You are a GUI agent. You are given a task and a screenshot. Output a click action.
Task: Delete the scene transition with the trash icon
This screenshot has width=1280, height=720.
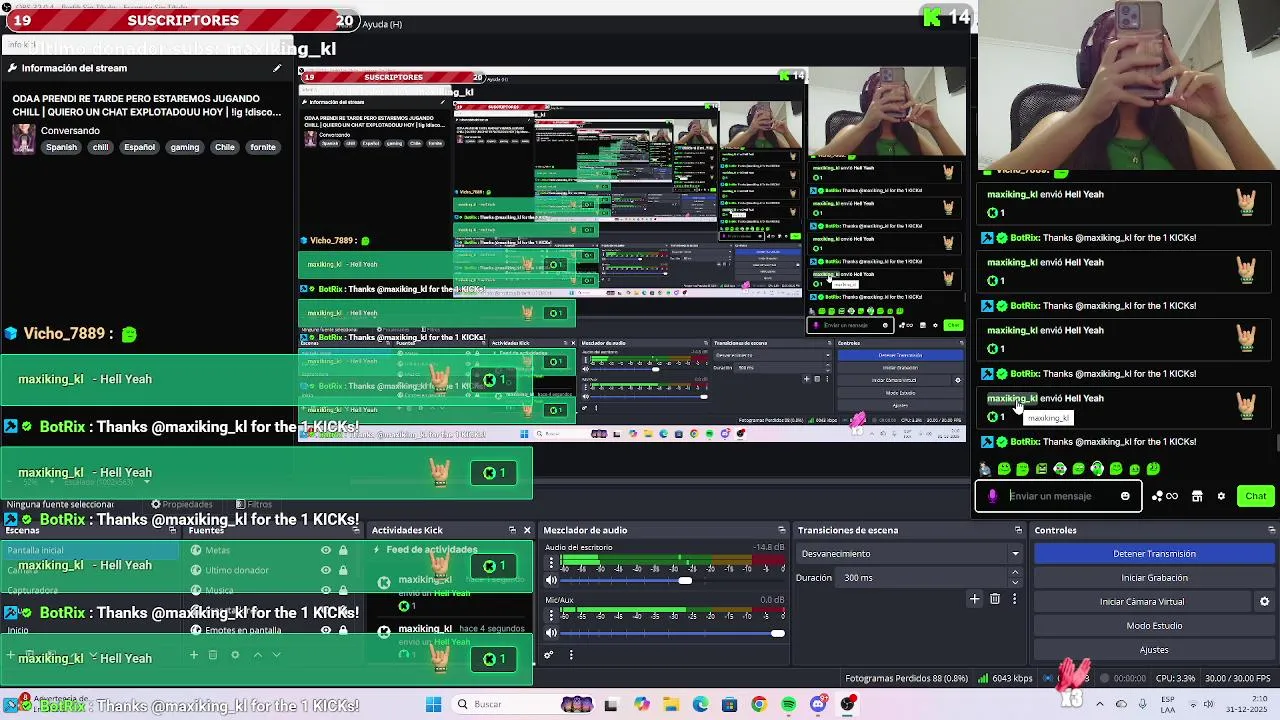click(x=995, y=599)
